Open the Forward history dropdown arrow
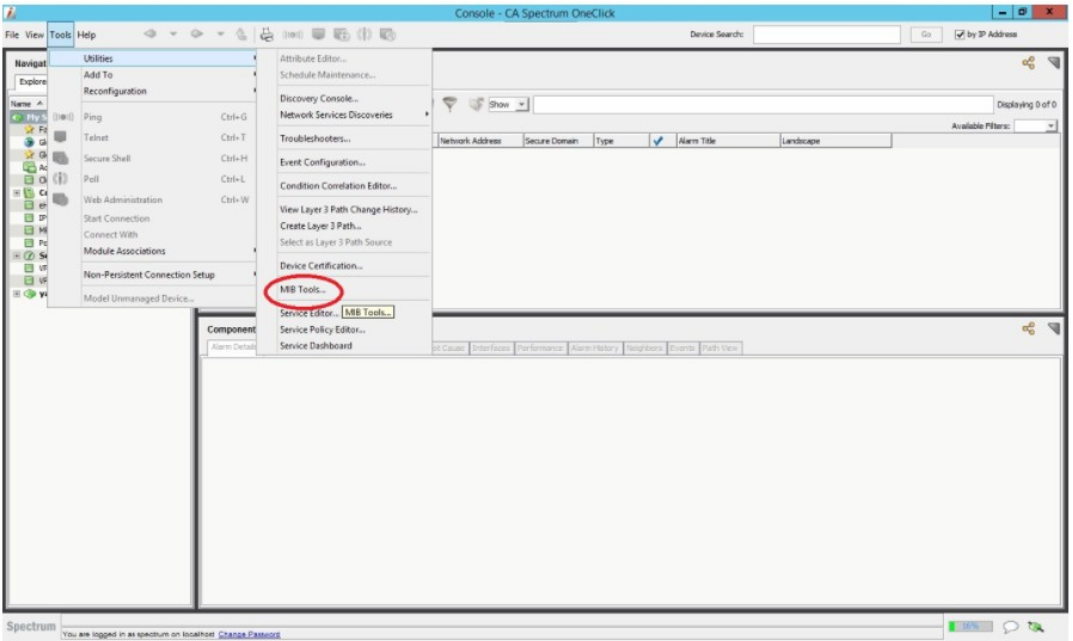1073x641 pixels. [x=220, y=34]
